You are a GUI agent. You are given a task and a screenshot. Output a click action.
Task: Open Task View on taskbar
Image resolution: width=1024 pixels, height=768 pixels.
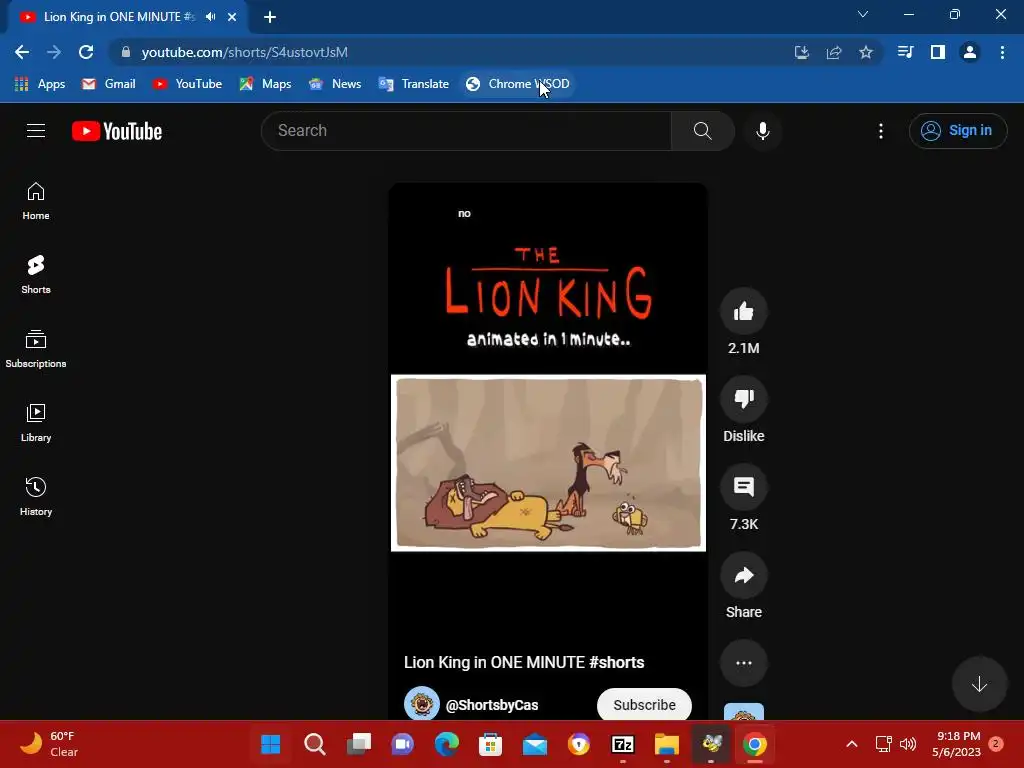coord(359,744)
